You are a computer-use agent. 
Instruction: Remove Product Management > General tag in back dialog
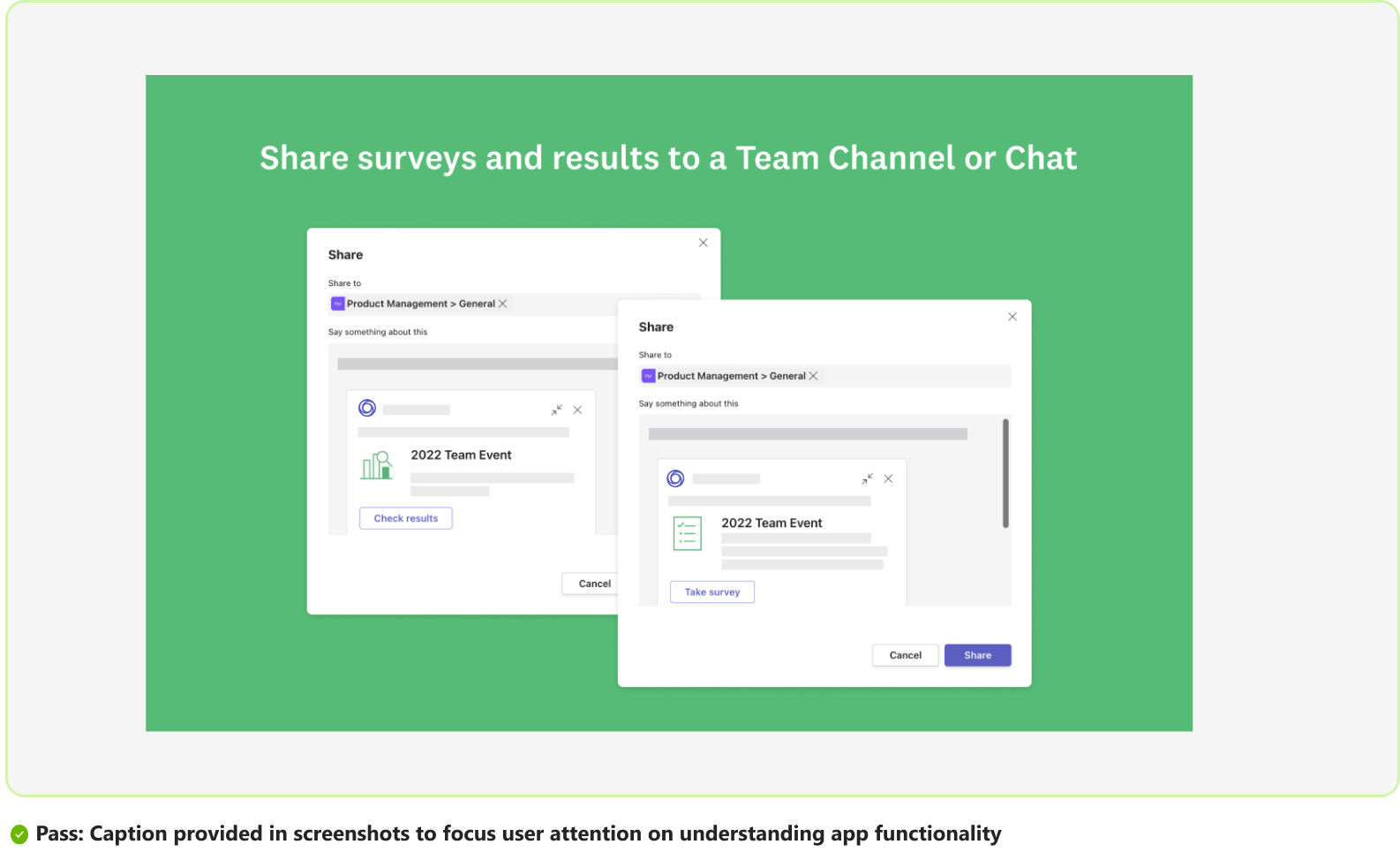(503, 304)
